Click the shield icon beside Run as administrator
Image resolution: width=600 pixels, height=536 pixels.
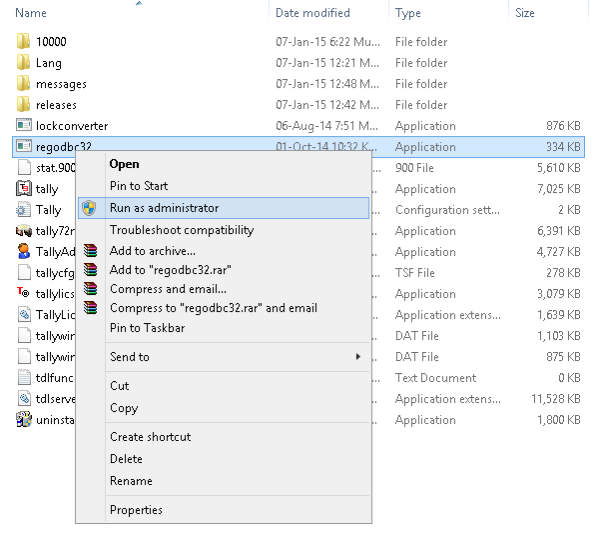tap(90, 208)
